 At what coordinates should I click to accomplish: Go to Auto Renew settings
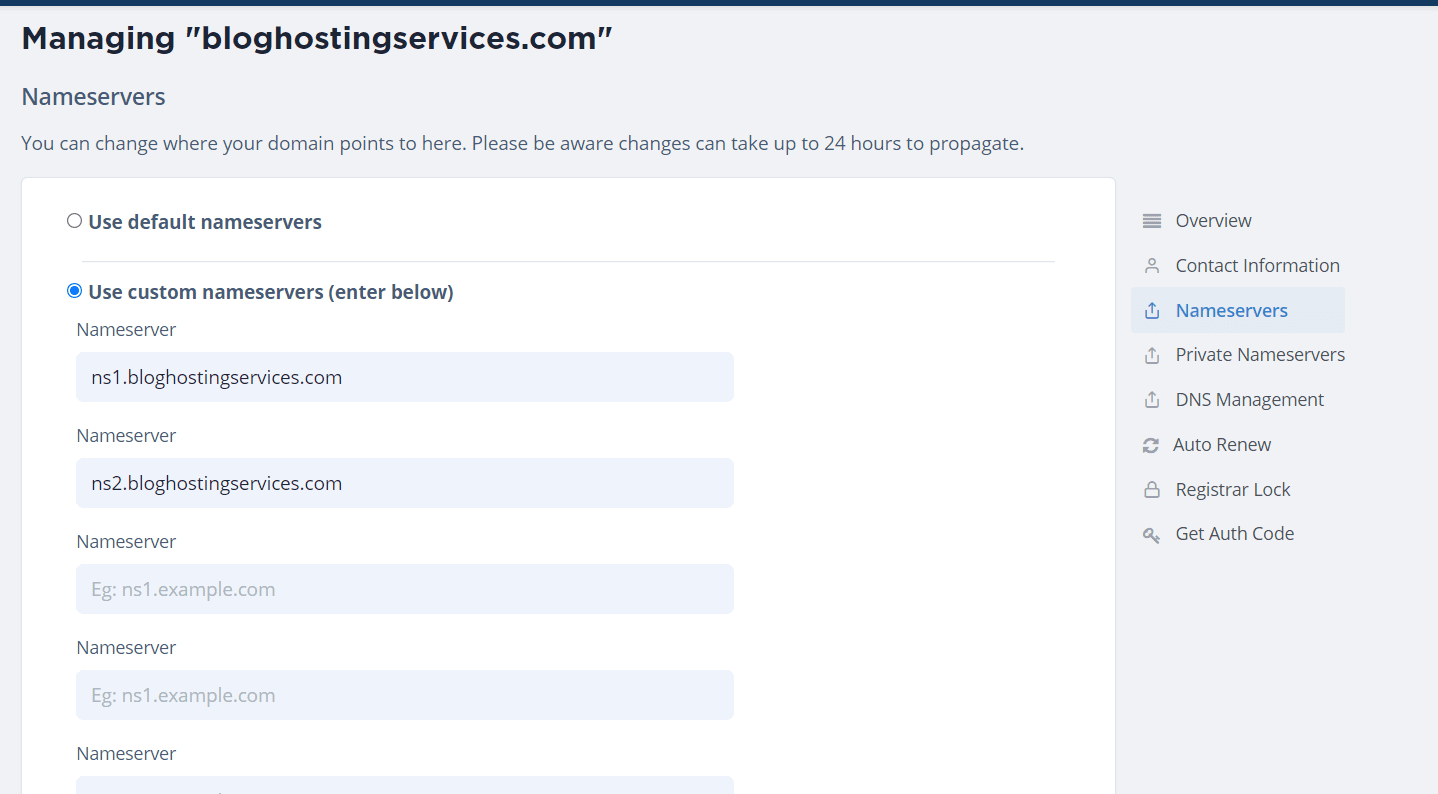(x=1222, y=444)
